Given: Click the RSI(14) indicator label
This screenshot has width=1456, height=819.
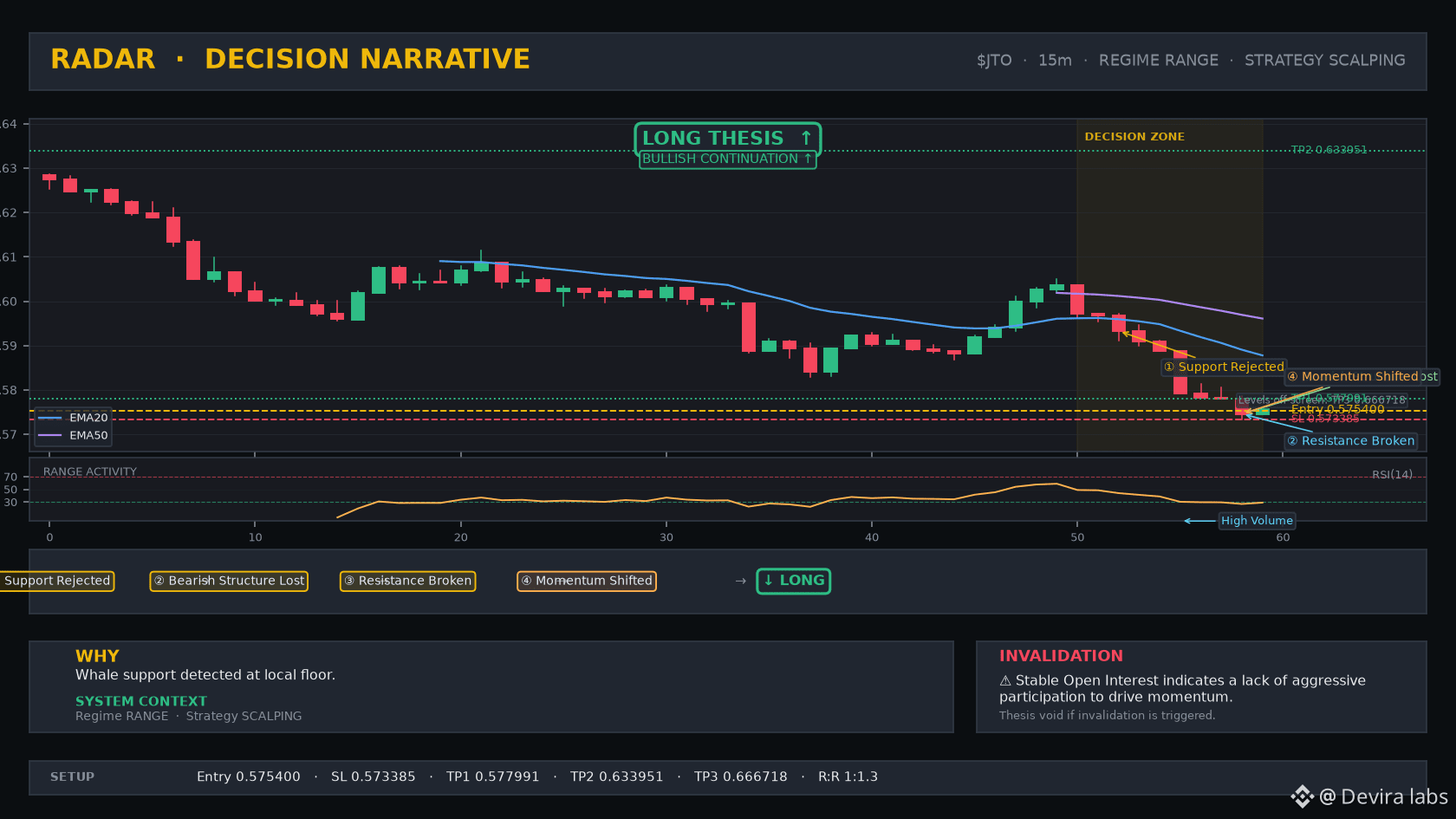Looking at the screenshot, I should tap(1392, 474).
